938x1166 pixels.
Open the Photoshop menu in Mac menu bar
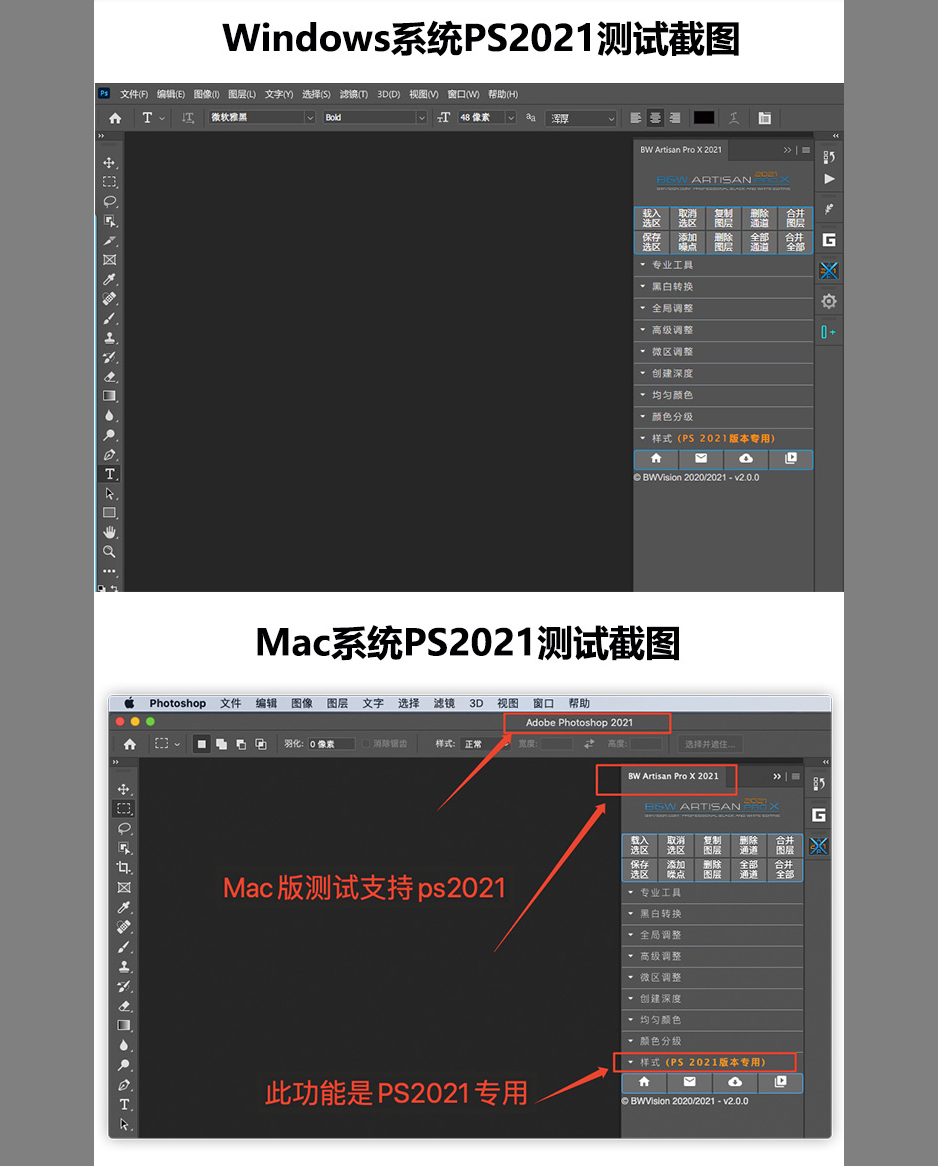(x=178, y=703)
